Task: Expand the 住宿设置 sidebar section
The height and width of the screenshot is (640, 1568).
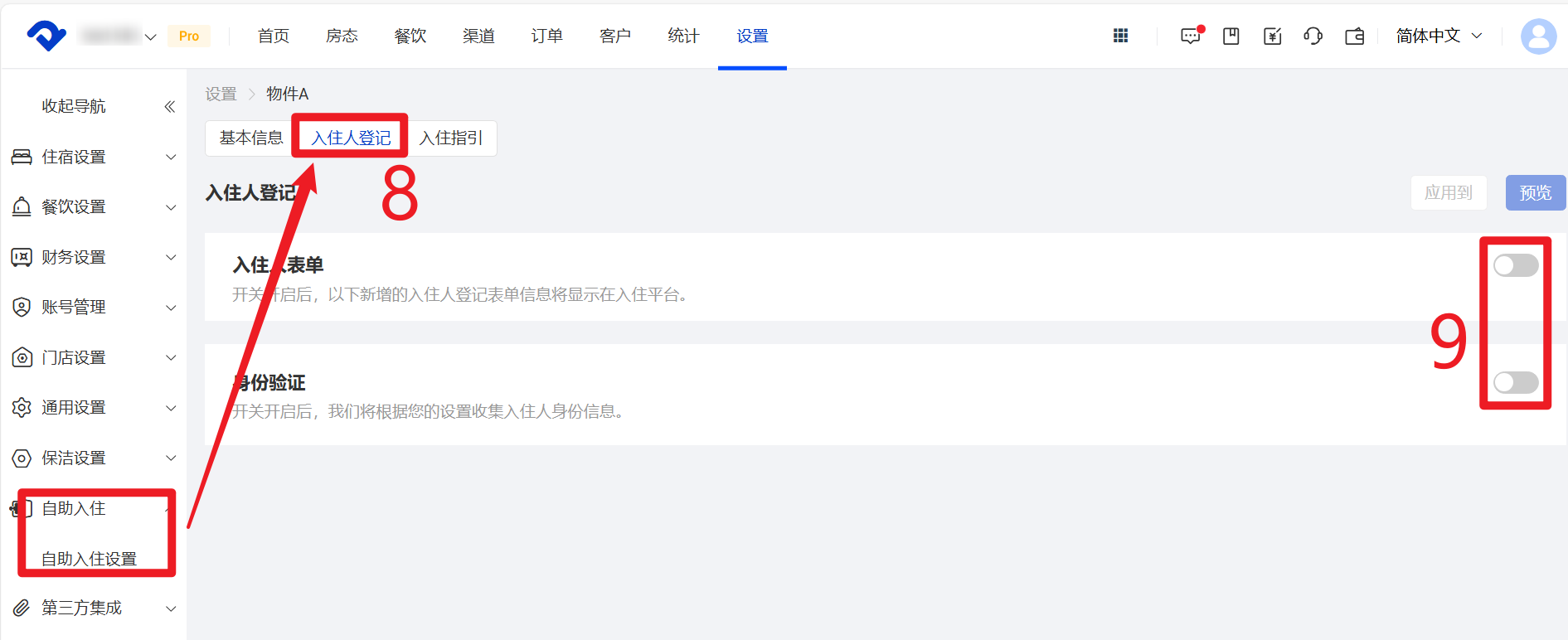Action: click(x=91, y=157)
